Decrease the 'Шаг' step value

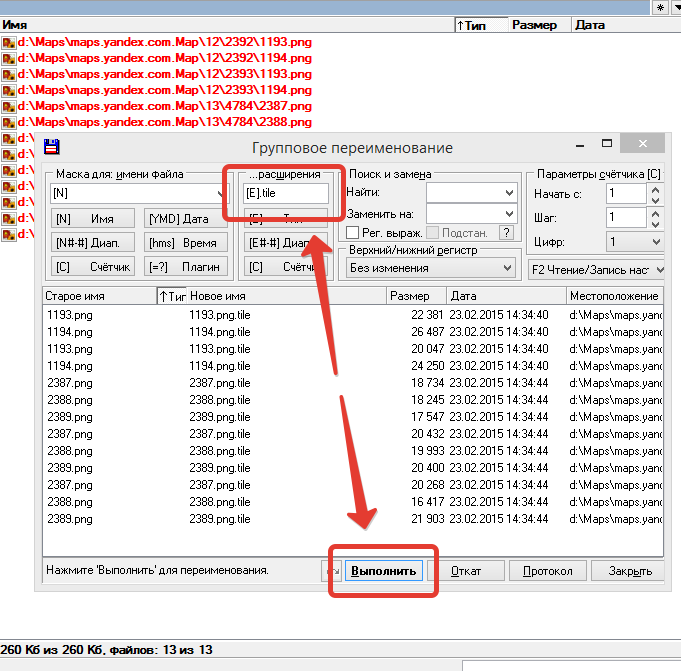pos(655,222)
